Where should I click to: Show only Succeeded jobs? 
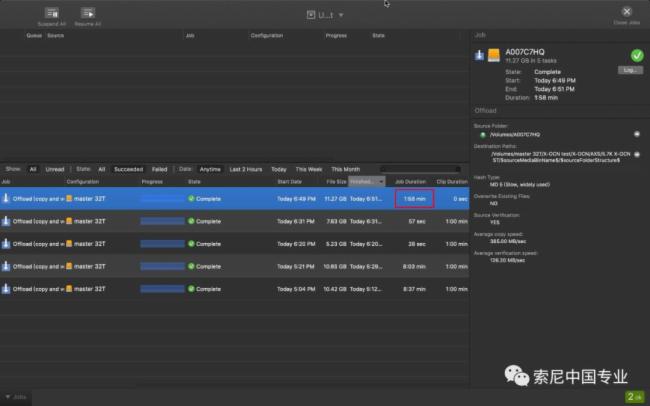127,169
